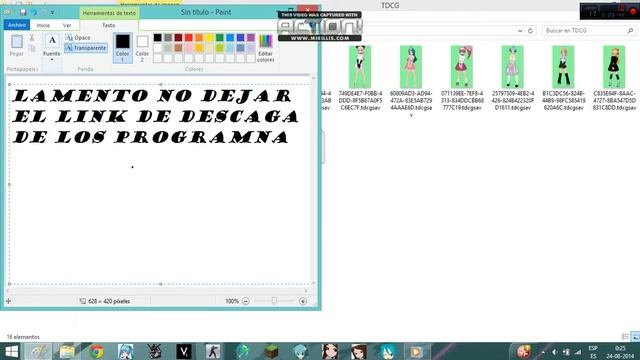Click the Paint horizontal scrollbar
The width and height of the screenshot is (640, 360).
coord(157,291)
